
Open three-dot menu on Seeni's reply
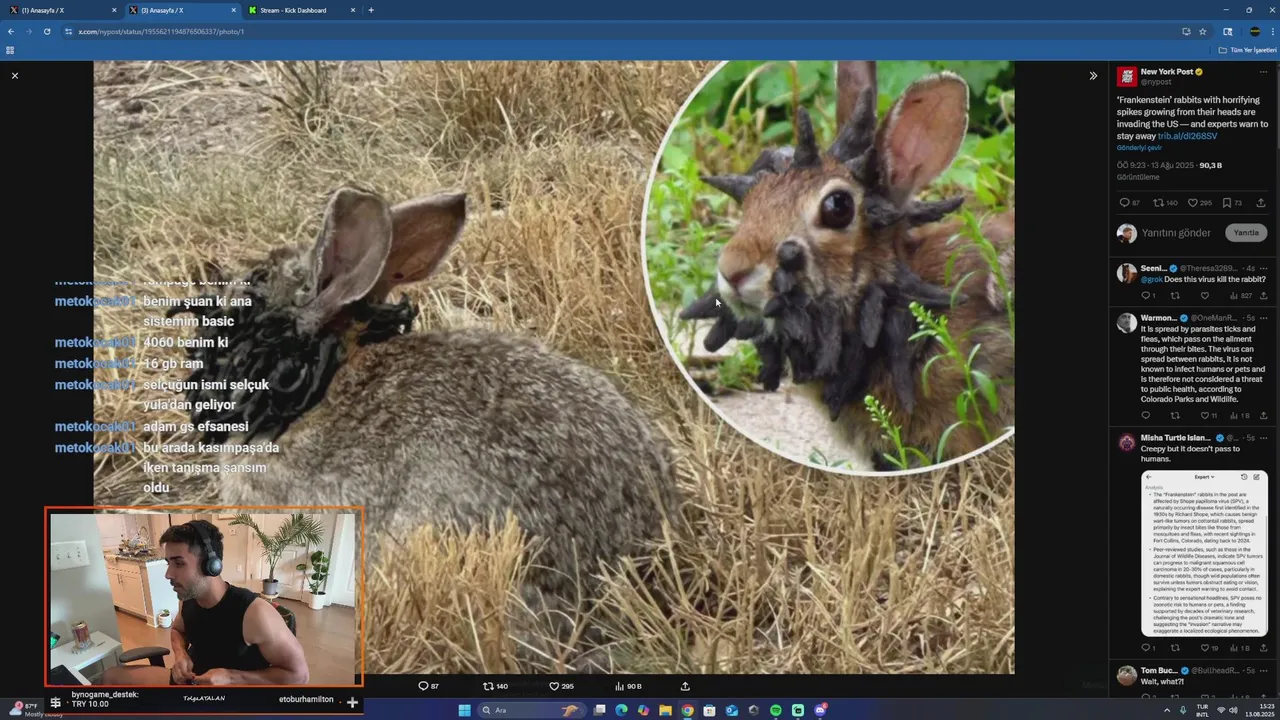click(1264, 269)
